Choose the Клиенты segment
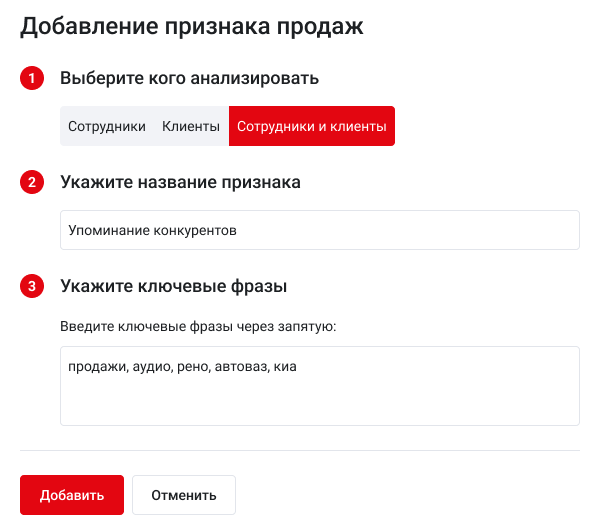Image resolution: width=615 pixels, height=531 pixels. coord(191,127)
